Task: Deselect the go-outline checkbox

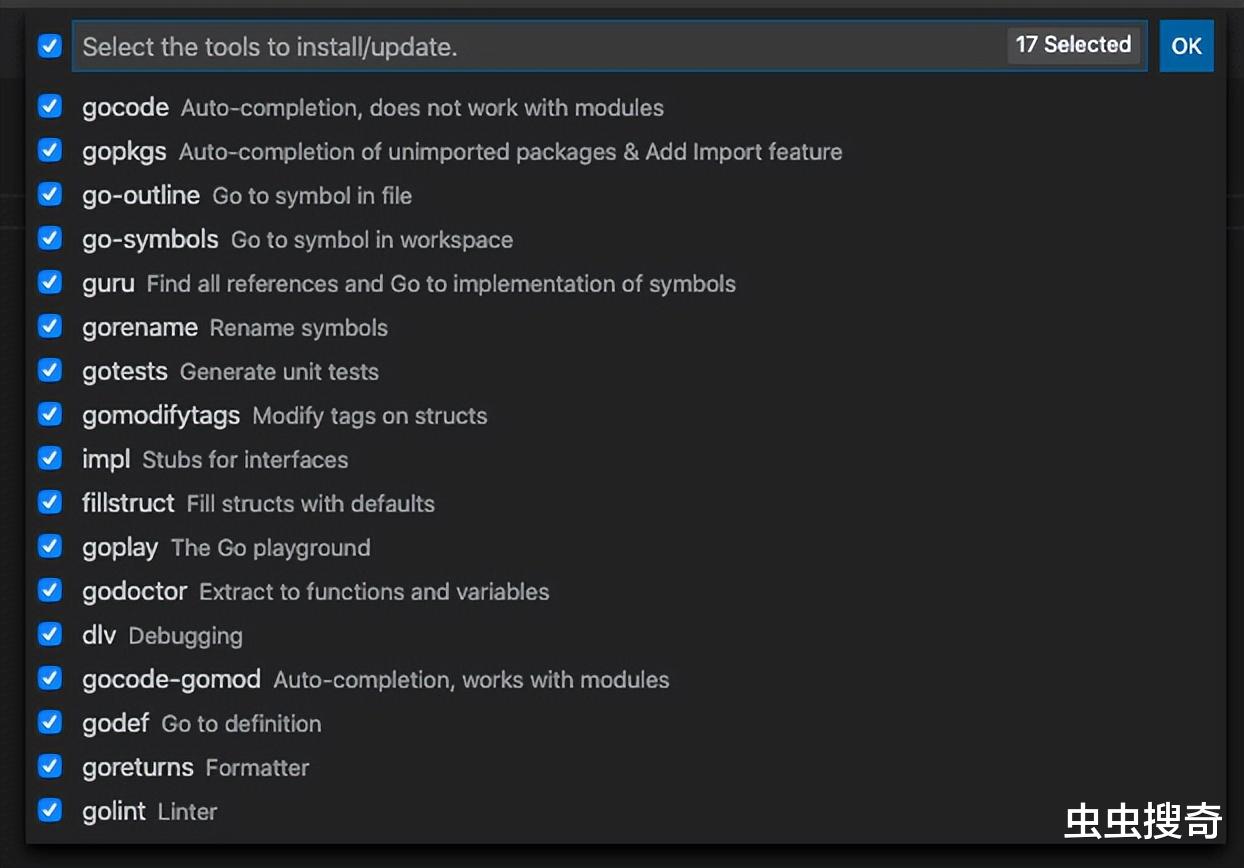Action: click(x=50, y=194)
